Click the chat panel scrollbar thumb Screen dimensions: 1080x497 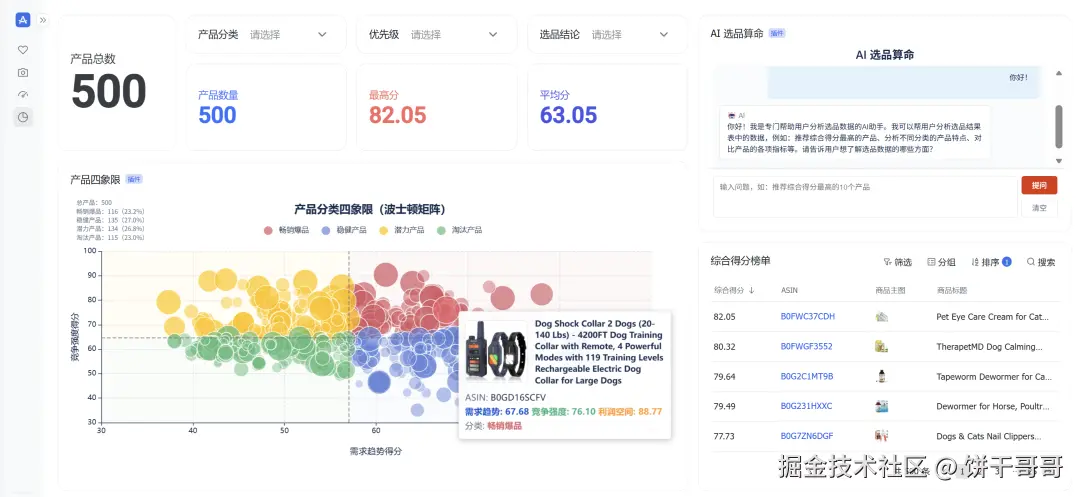1059,127
